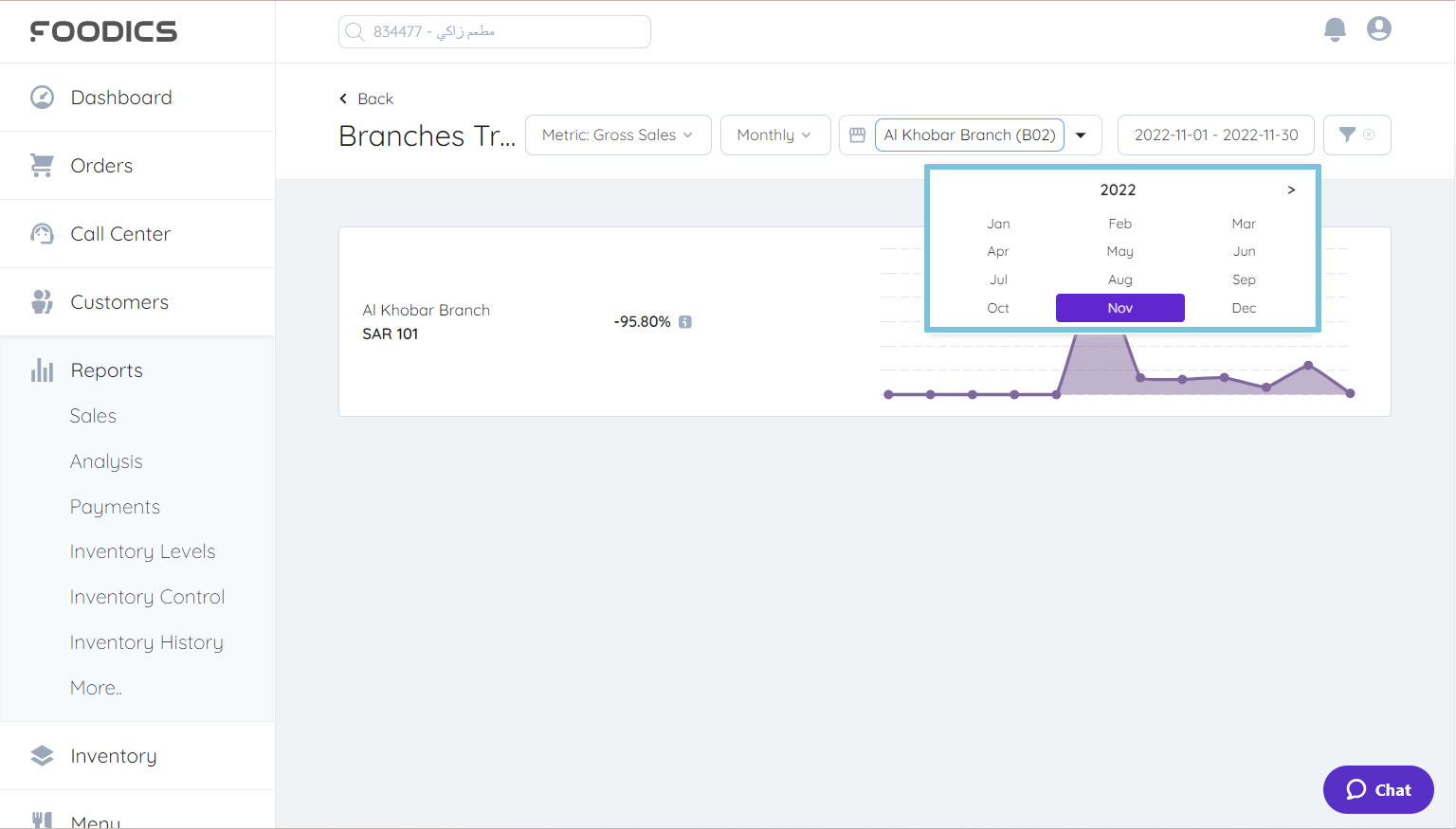Click the Back link
The image size is (1456, 829).
tap(366, 99)
